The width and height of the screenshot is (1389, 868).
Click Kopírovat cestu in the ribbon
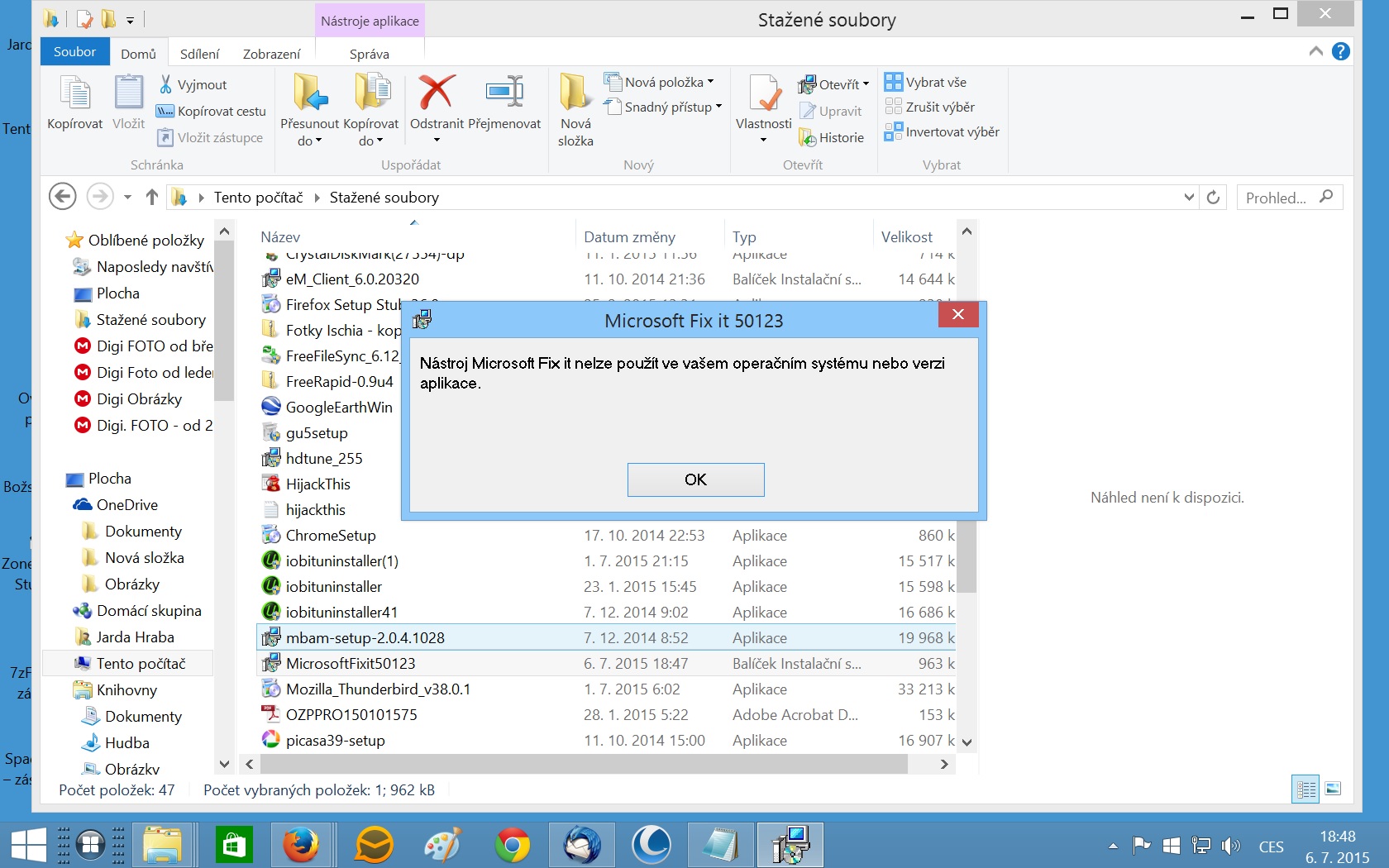(212, 111)
